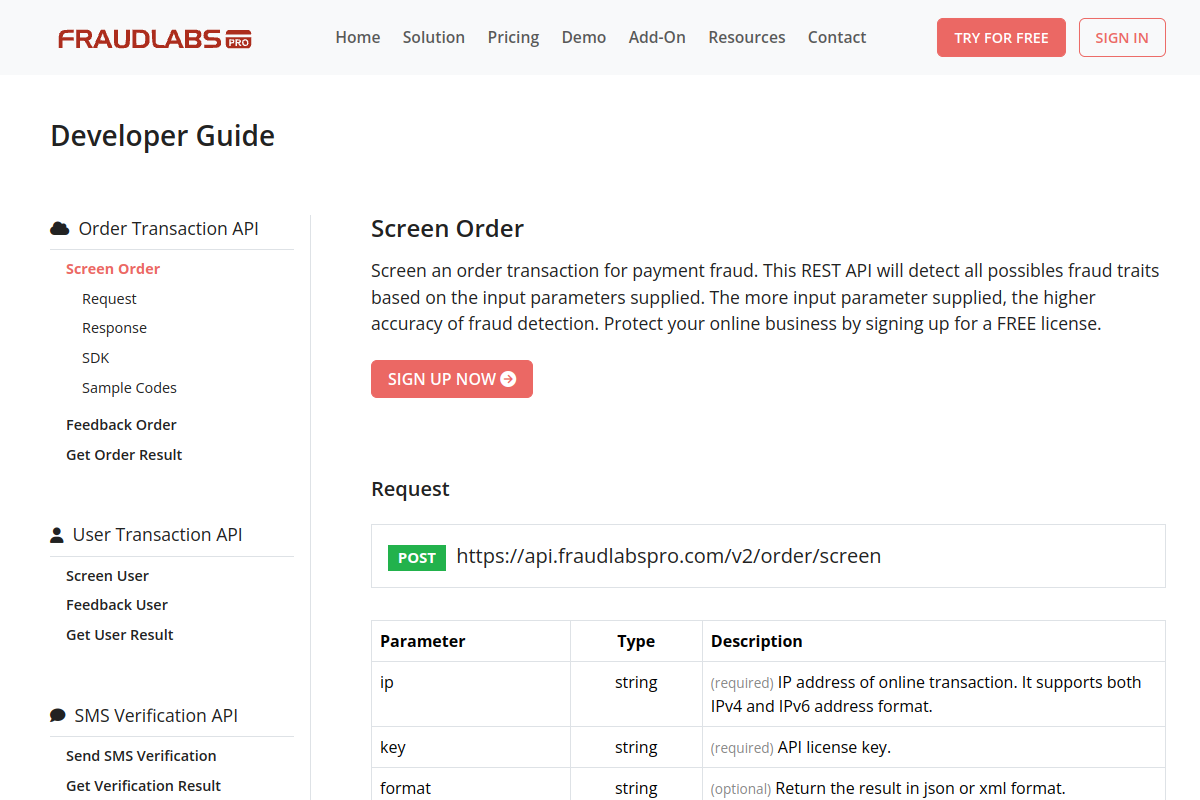Go to the Pricing page
This screenshot has height=800, width=1200.
[x=513, y=37]
